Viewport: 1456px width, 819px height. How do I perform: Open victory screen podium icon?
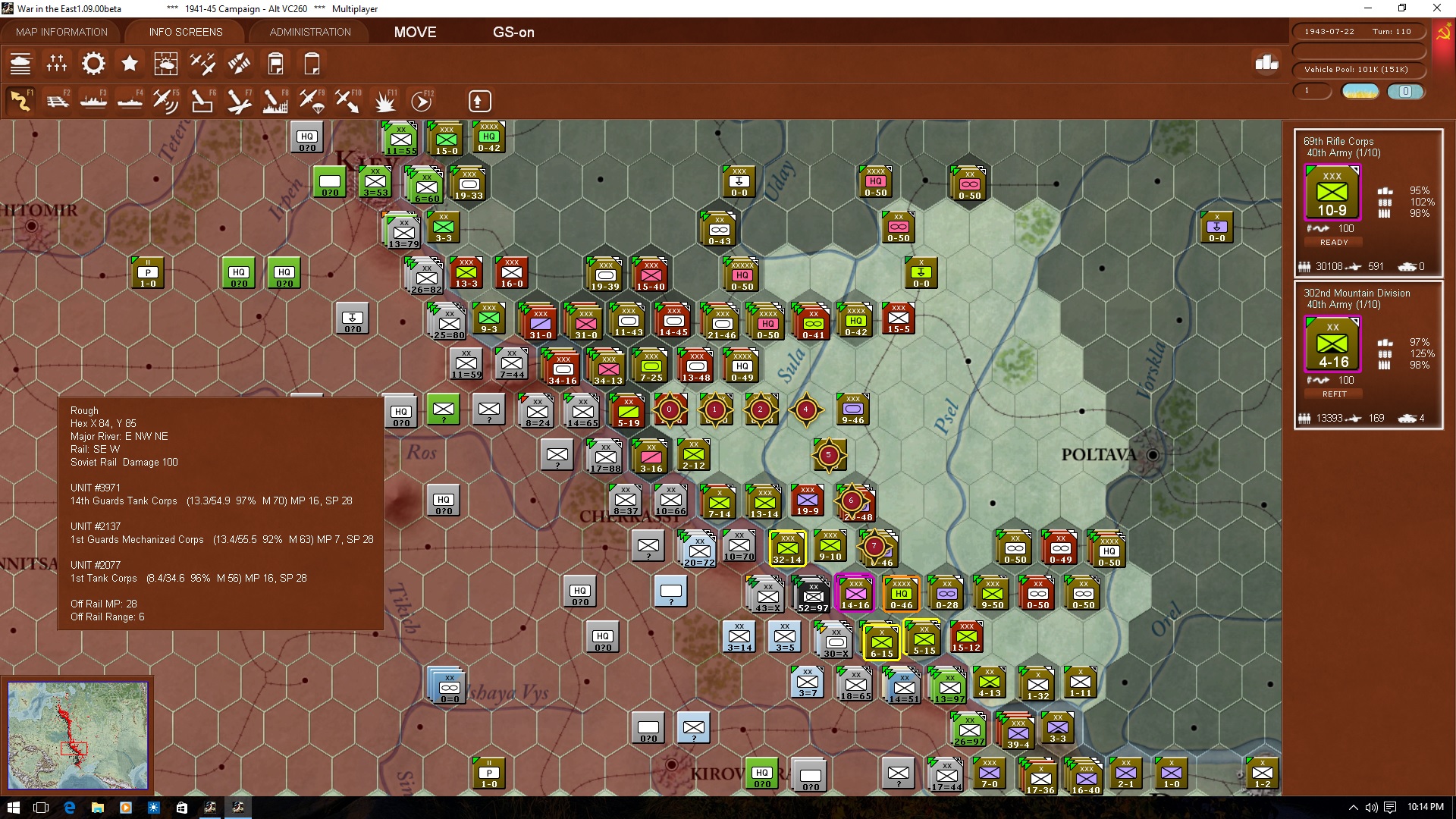(x=1266, y=63)
